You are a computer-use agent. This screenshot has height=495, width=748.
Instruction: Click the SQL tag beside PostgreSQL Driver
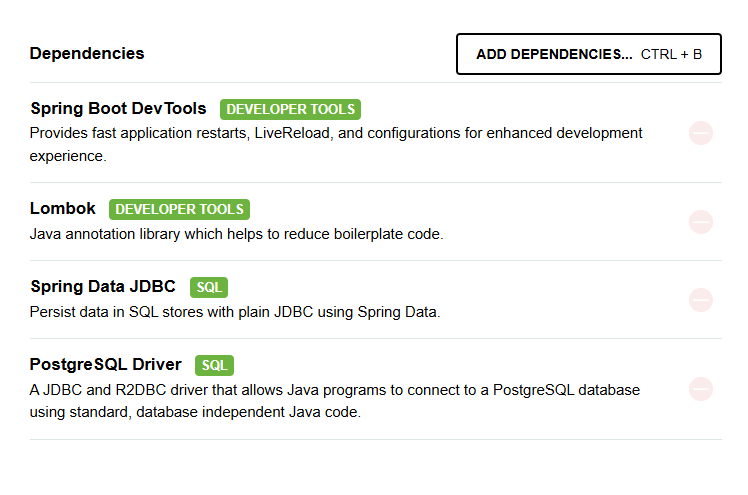tap(214, 365)
